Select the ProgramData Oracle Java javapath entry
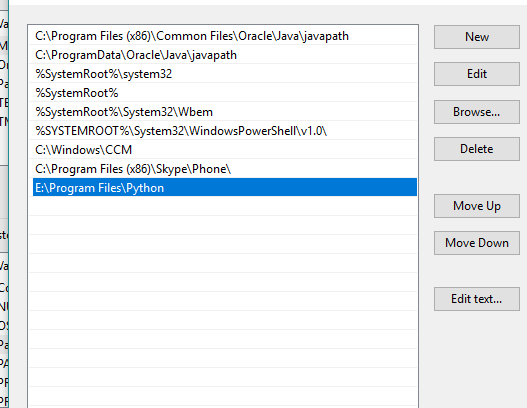This screenshot has height=408, width=527. click(225, 55)
